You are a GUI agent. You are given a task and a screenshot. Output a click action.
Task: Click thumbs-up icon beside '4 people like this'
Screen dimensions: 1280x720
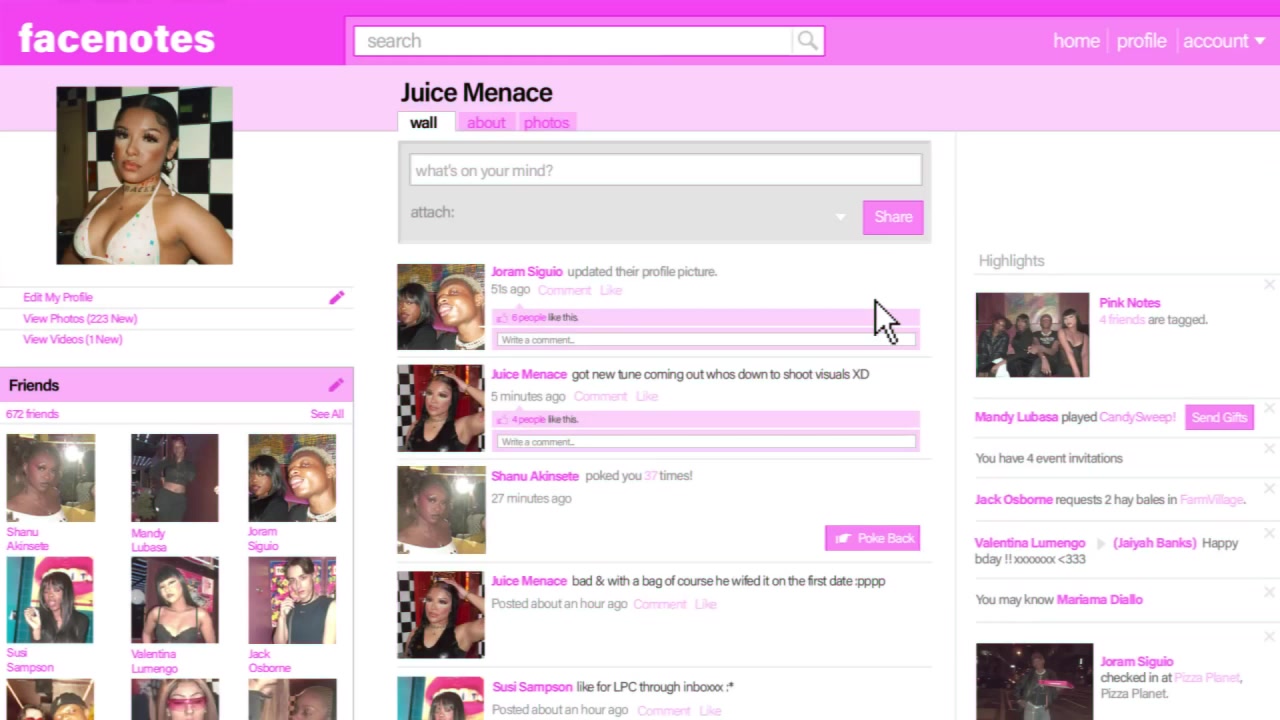click(502, 420)
